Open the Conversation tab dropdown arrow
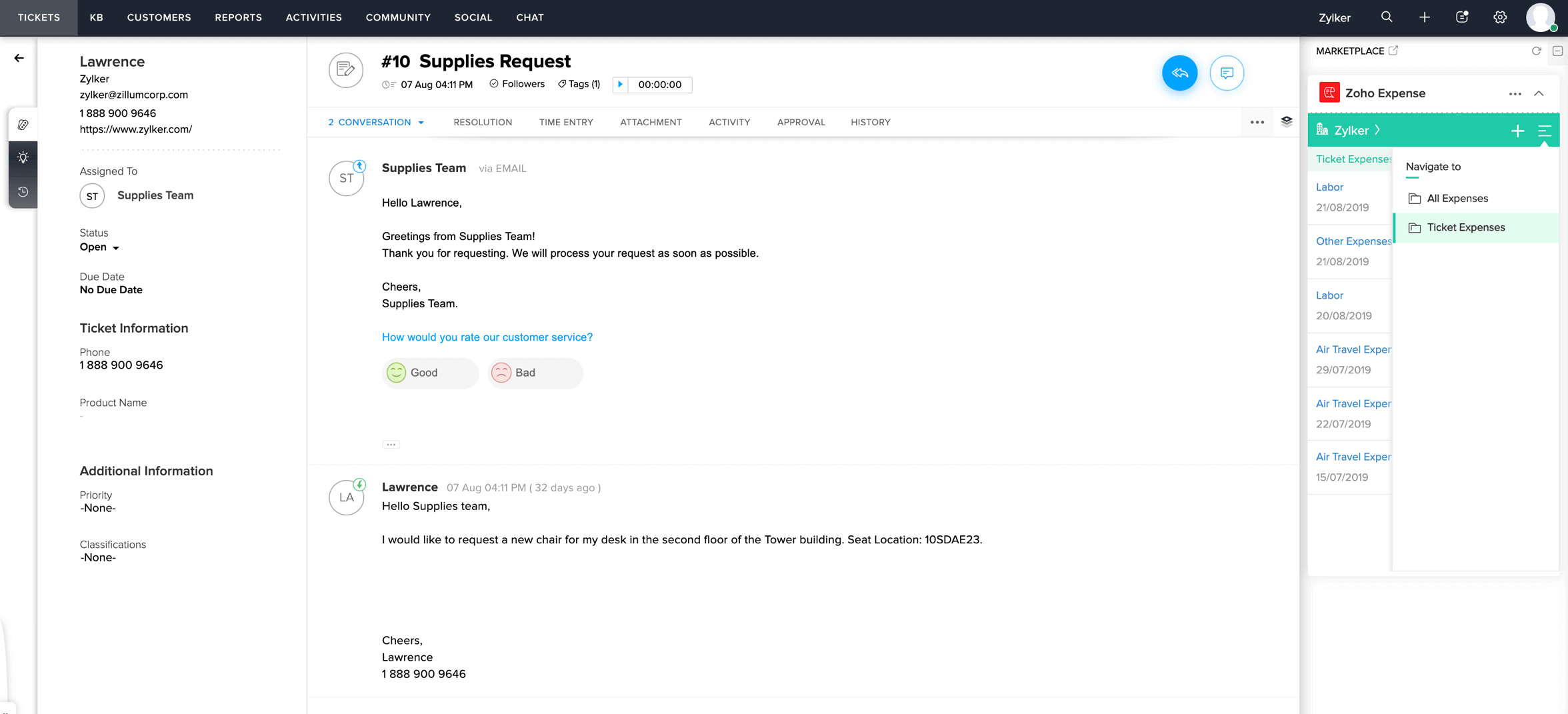The width and height of the screenshot is (1568, 714). point(421,123)
